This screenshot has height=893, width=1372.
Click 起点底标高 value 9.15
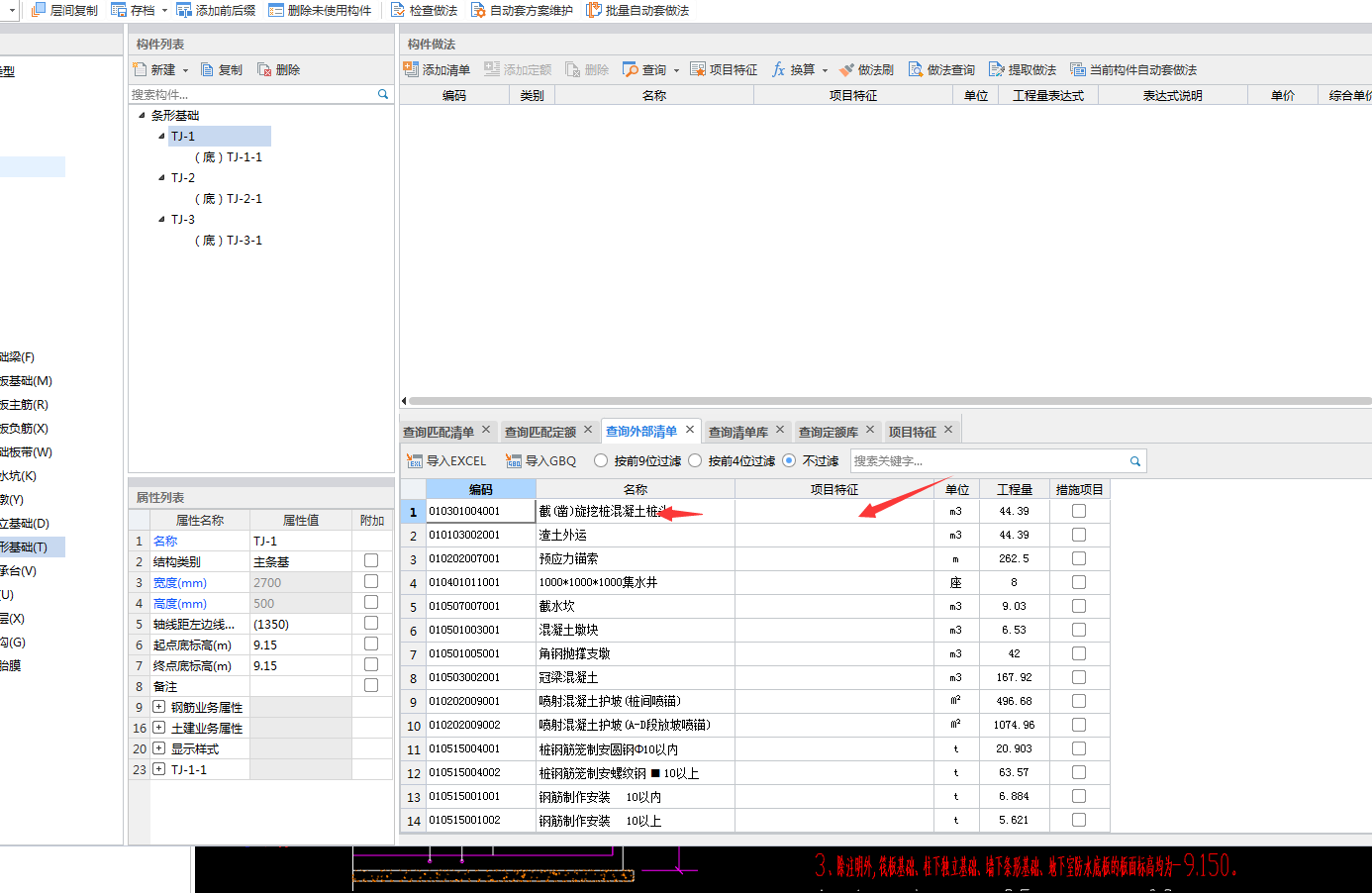click(300, 645)
